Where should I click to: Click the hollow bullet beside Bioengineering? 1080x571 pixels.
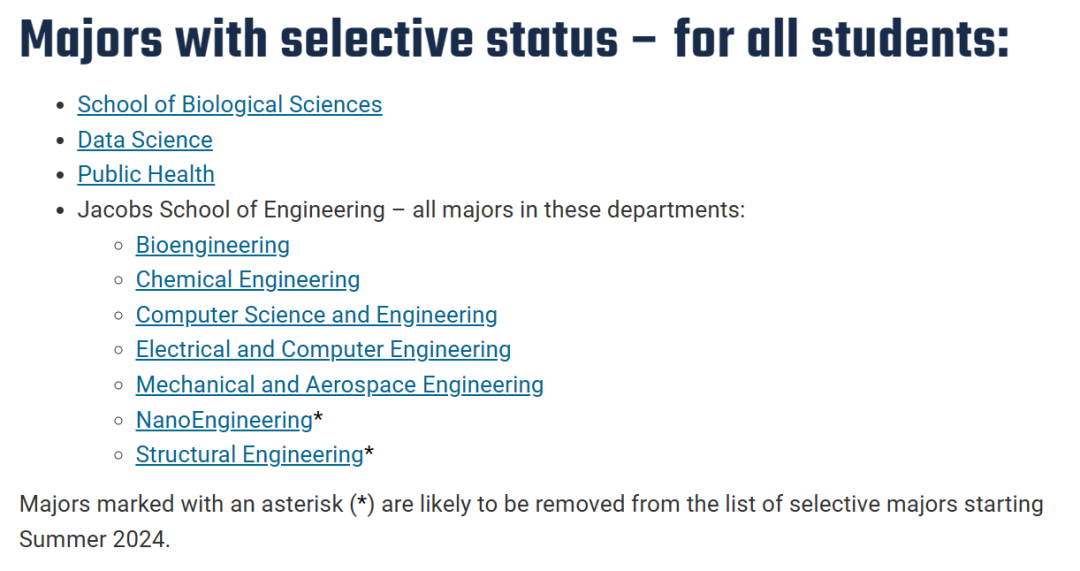[x=119, y=246]
